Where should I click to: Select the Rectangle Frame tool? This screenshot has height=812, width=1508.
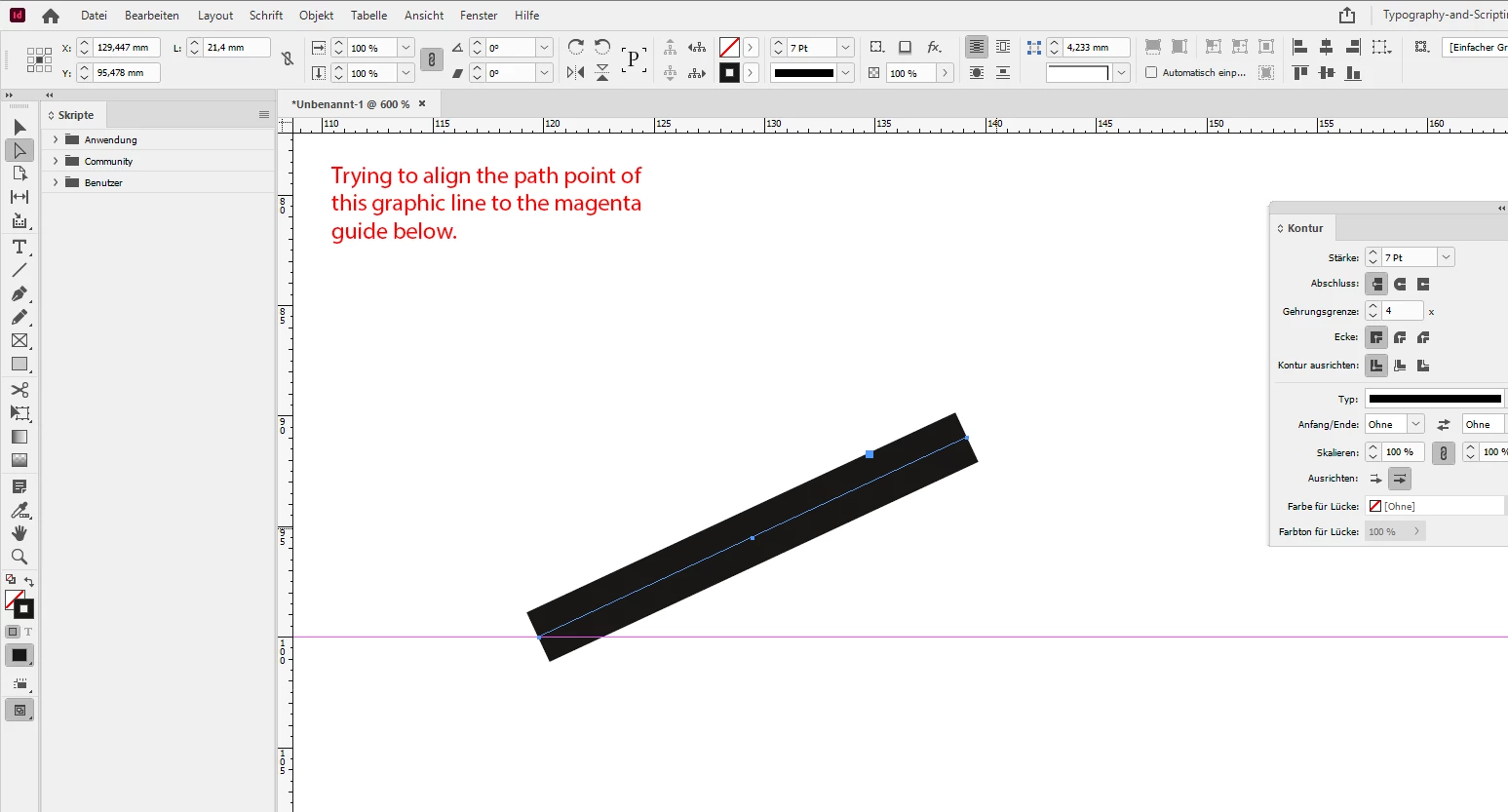pyautogui.click(x=19, y=340)
